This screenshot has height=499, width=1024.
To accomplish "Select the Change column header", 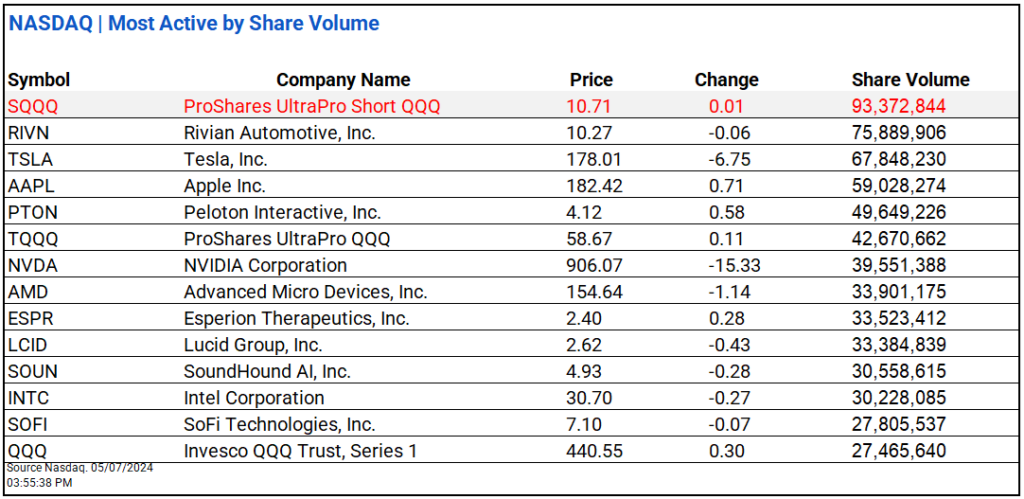I will (x=726, y=80).
